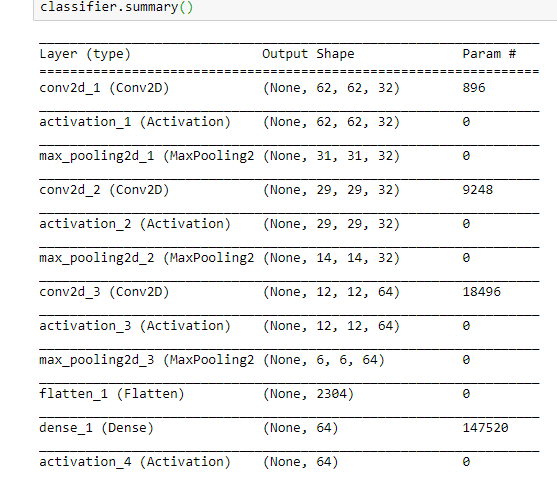The width and height of the screenshot is (557, 479).
Task: Click the output shape (None, 6, 6, 64)
Action: pos(324,360)
